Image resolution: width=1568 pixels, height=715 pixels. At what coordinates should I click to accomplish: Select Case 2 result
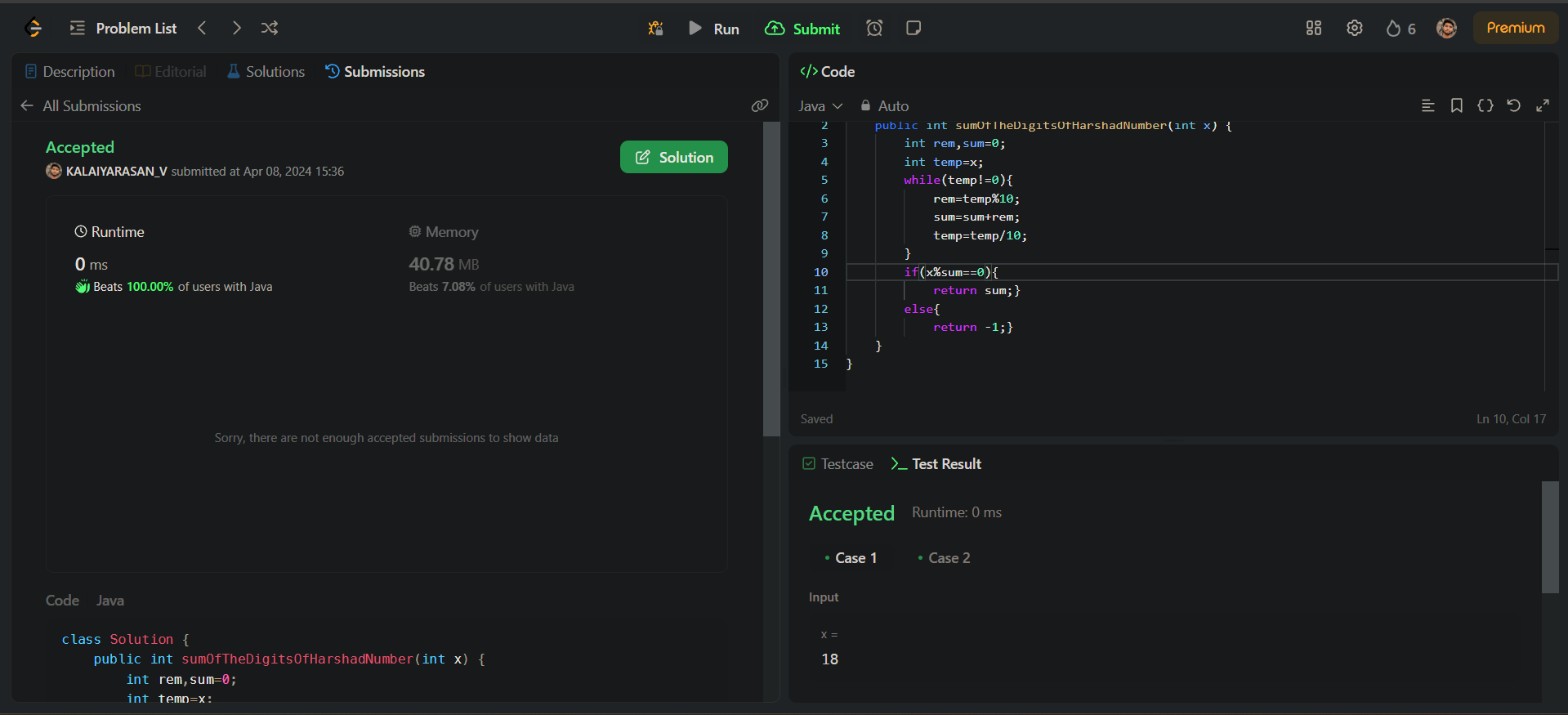[x=945, y=558]
